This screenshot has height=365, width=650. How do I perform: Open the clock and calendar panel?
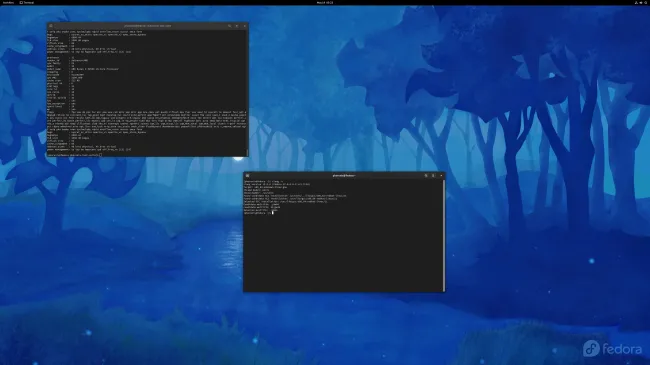(x=325, y=2)
